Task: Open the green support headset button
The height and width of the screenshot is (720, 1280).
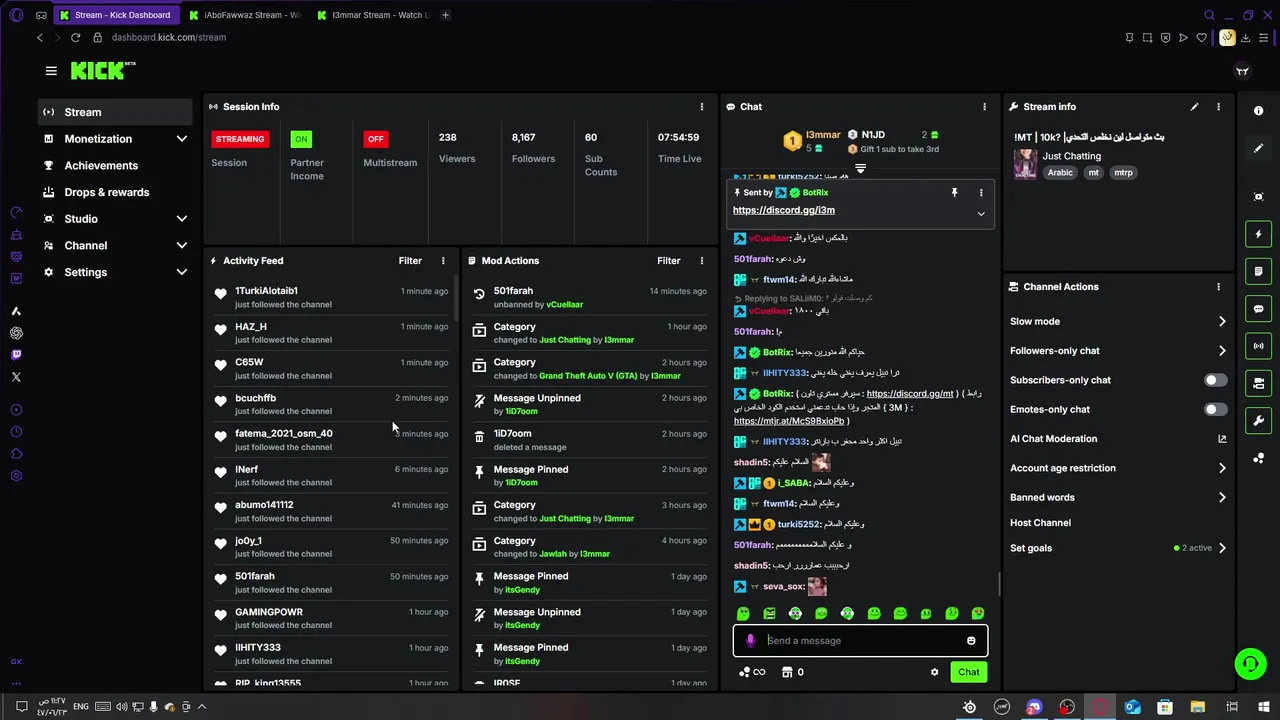Action: pos(1250,663)
